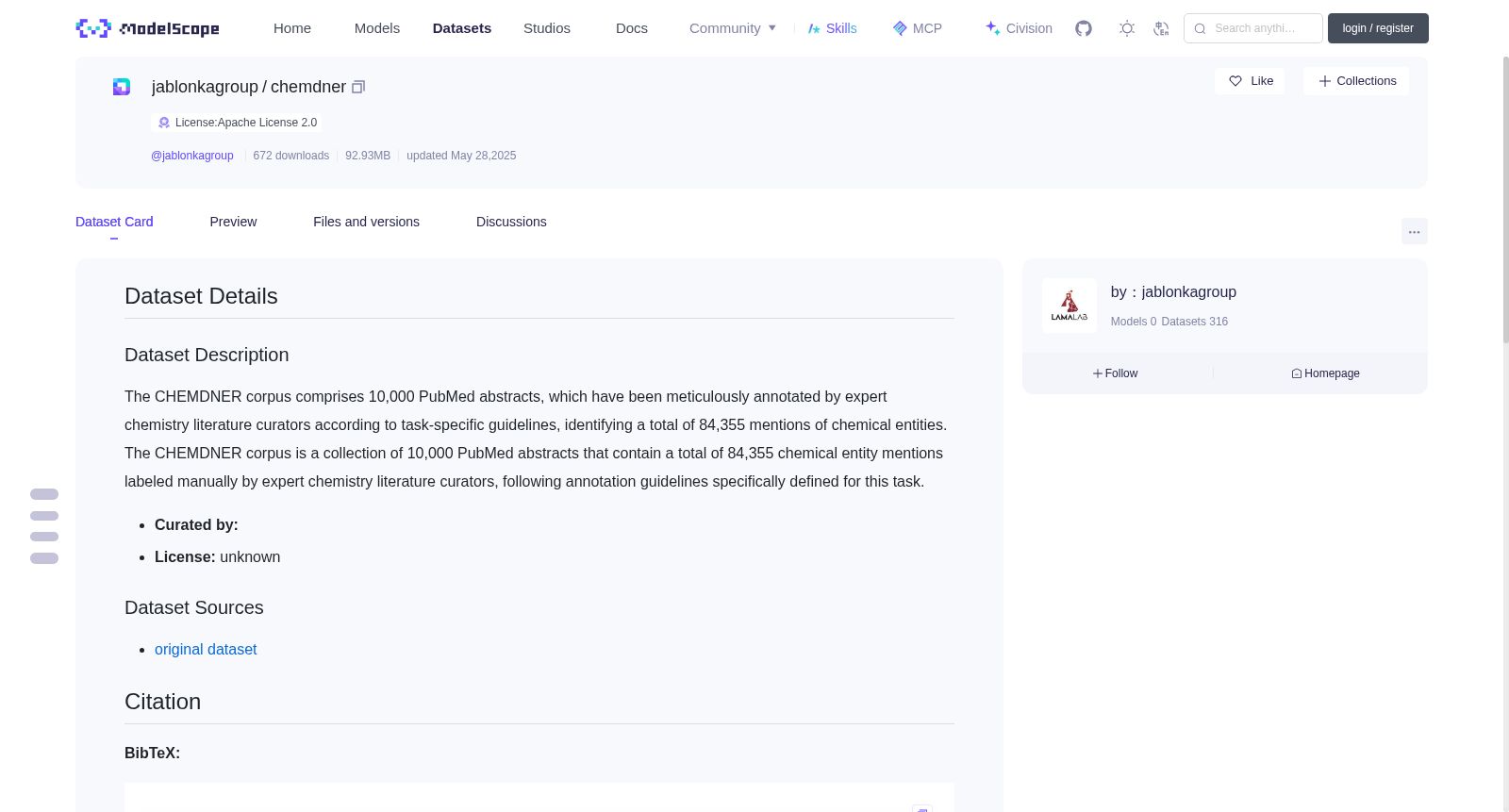
Task: Click the Models 0 count
Action: [x=1134, y=322]
